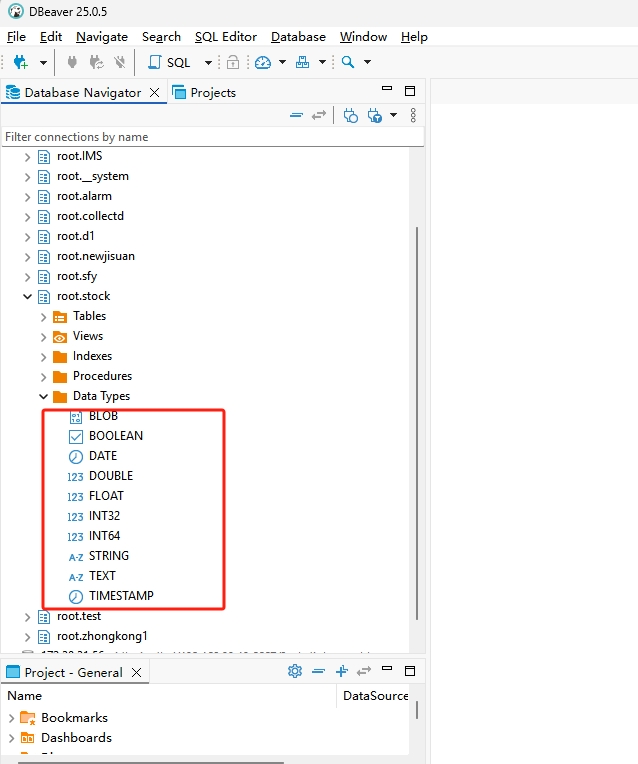Maximize the Project - General panel
638x764 pixels.
409,671
